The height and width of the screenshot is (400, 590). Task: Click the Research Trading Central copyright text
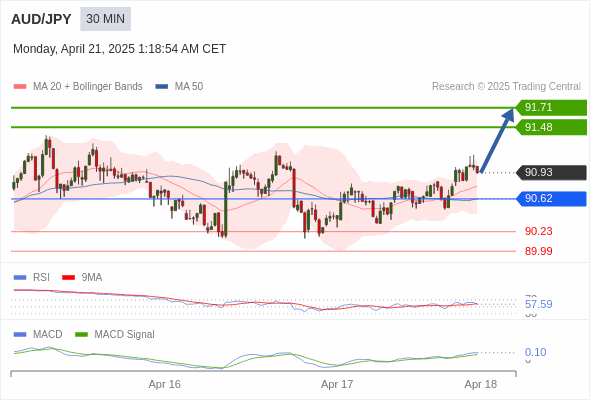coord(506,87)
